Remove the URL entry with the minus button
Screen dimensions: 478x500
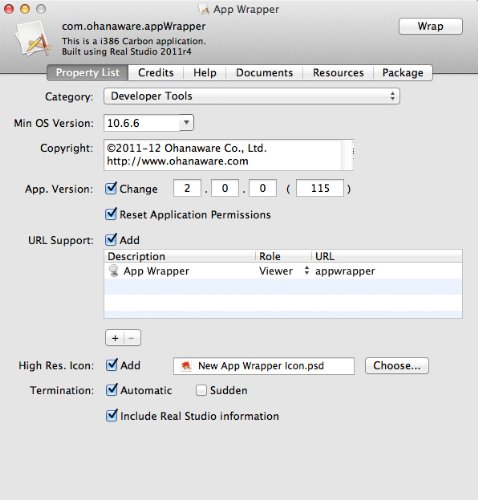pyautogui.click(x=132, y=338)
